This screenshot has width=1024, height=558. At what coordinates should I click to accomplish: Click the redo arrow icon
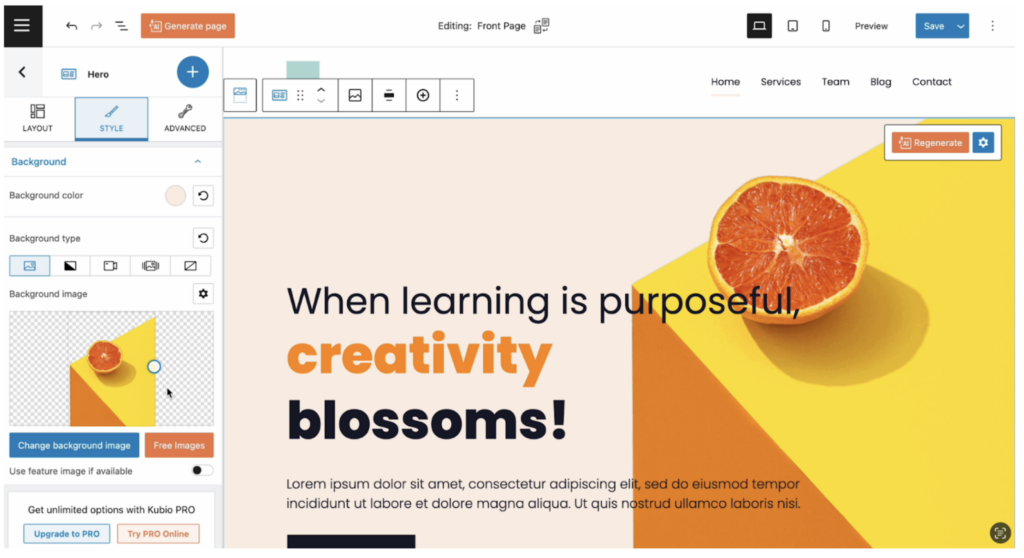(96, 26)
